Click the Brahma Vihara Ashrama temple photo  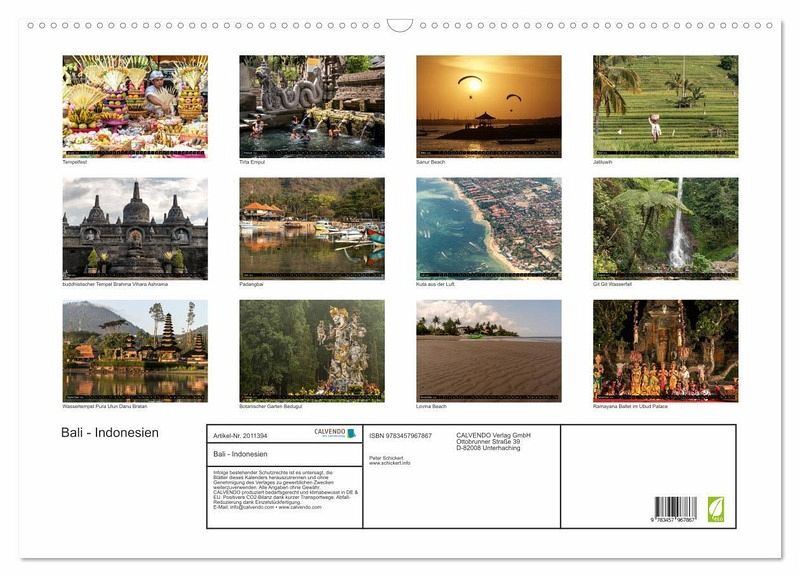[x=135, y=228]
